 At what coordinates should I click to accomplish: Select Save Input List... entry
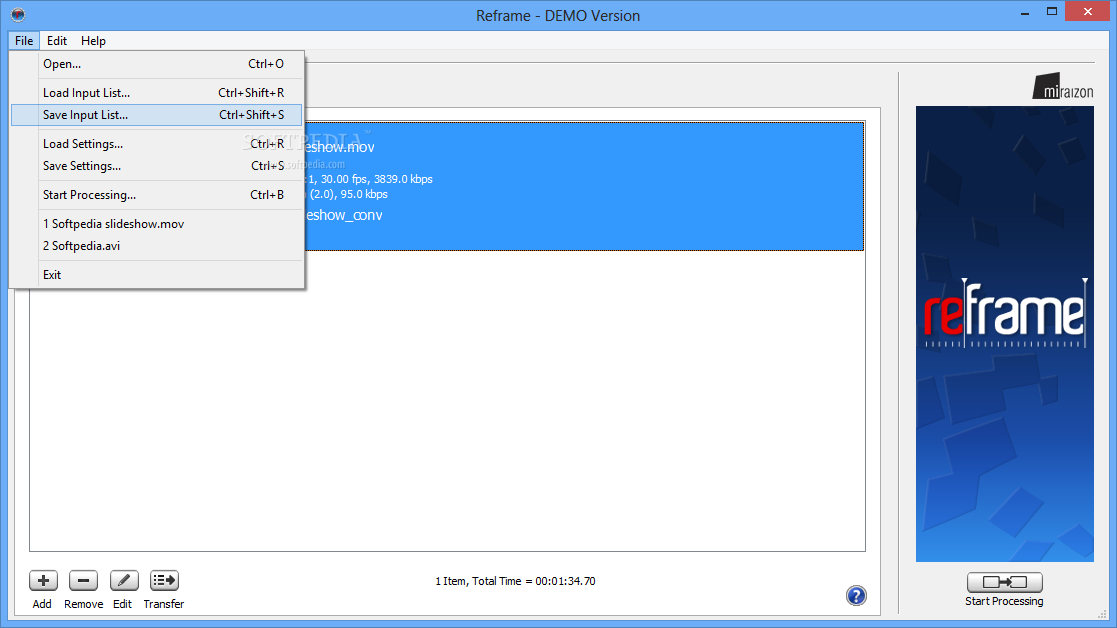[157, 115]
